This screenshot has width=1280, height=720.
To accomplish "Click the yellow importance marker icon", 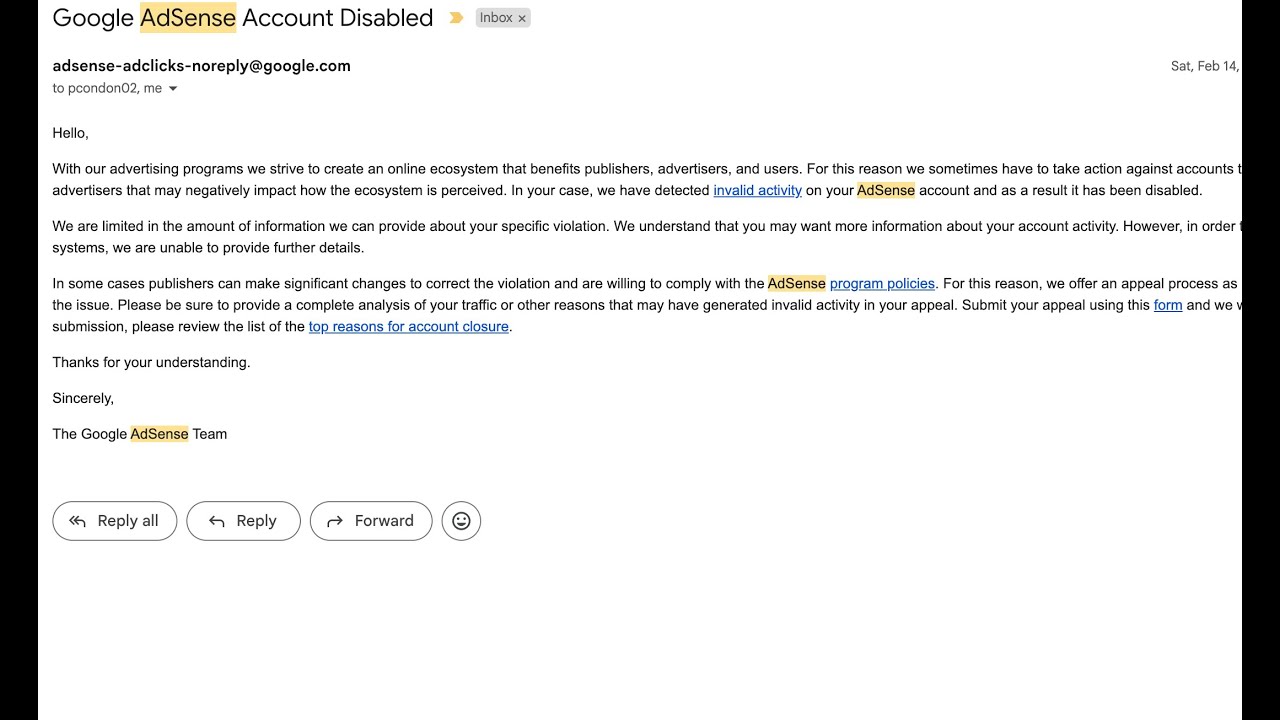I will pyautogui.click(x=456, y=18).
